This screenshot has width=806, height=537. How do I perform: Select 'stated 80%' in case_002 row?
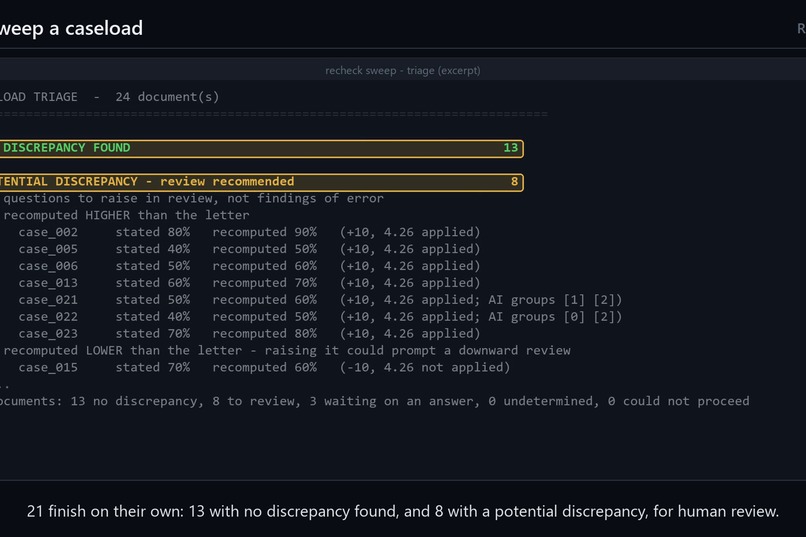(x=153, y=232)
